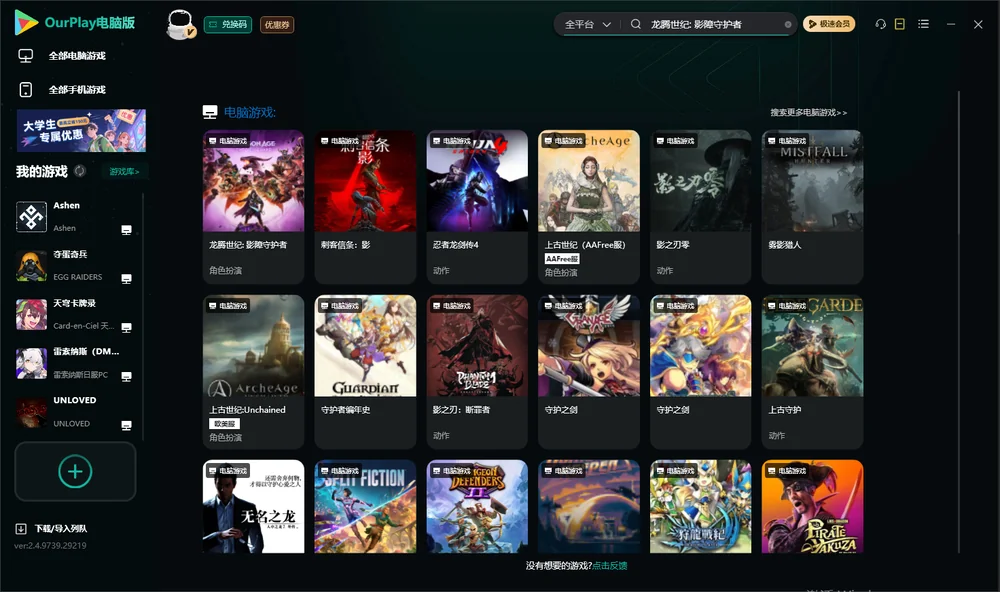
Task: Click the phone icon beside 全部手机游戏
Action: [x=26, y=90]
